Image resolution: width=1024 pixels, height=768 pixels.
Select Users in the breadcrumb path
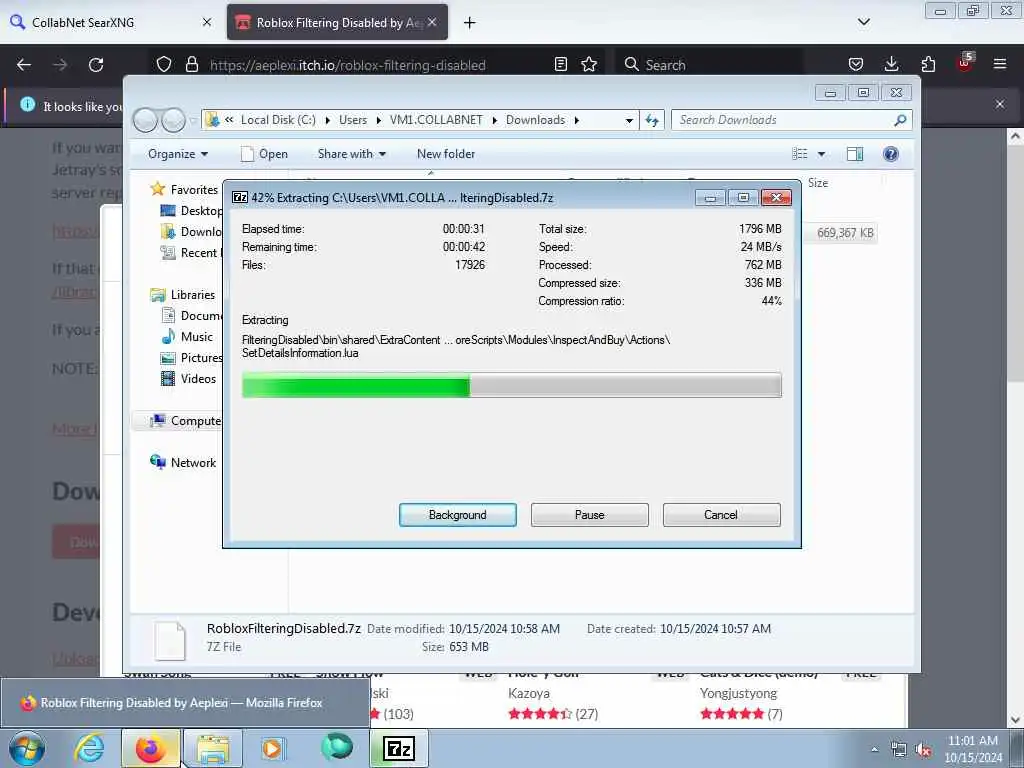click(353, 120)
